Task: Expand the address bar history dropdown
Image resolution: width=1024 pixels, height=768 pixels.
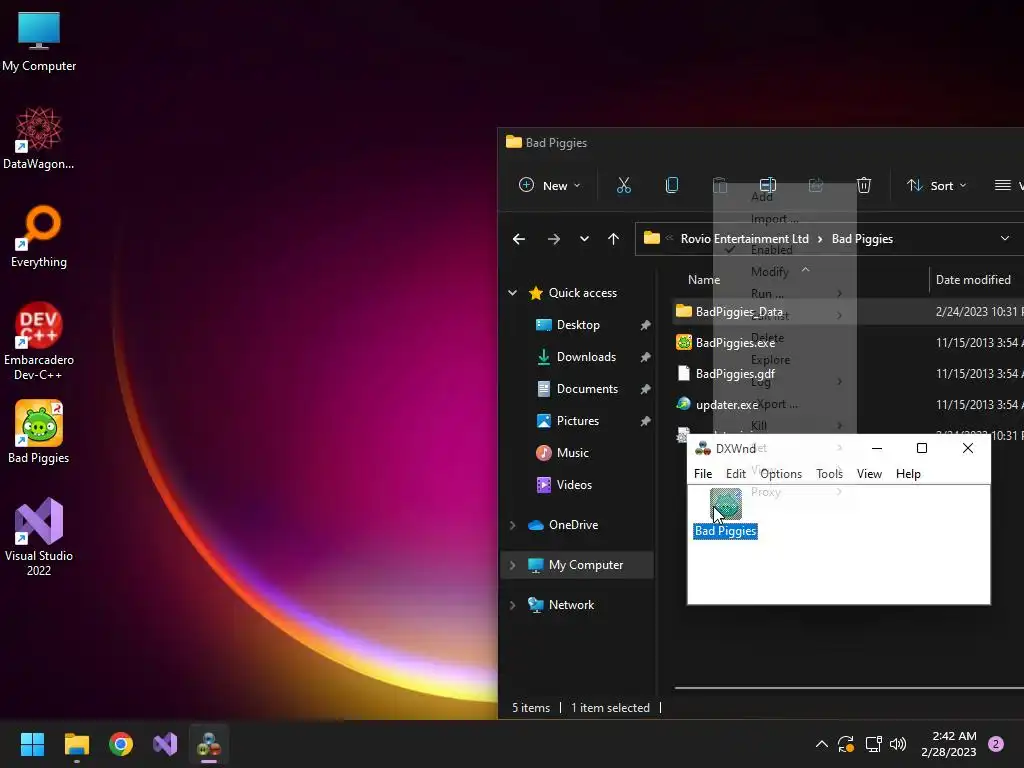Action: (1004, 238)
